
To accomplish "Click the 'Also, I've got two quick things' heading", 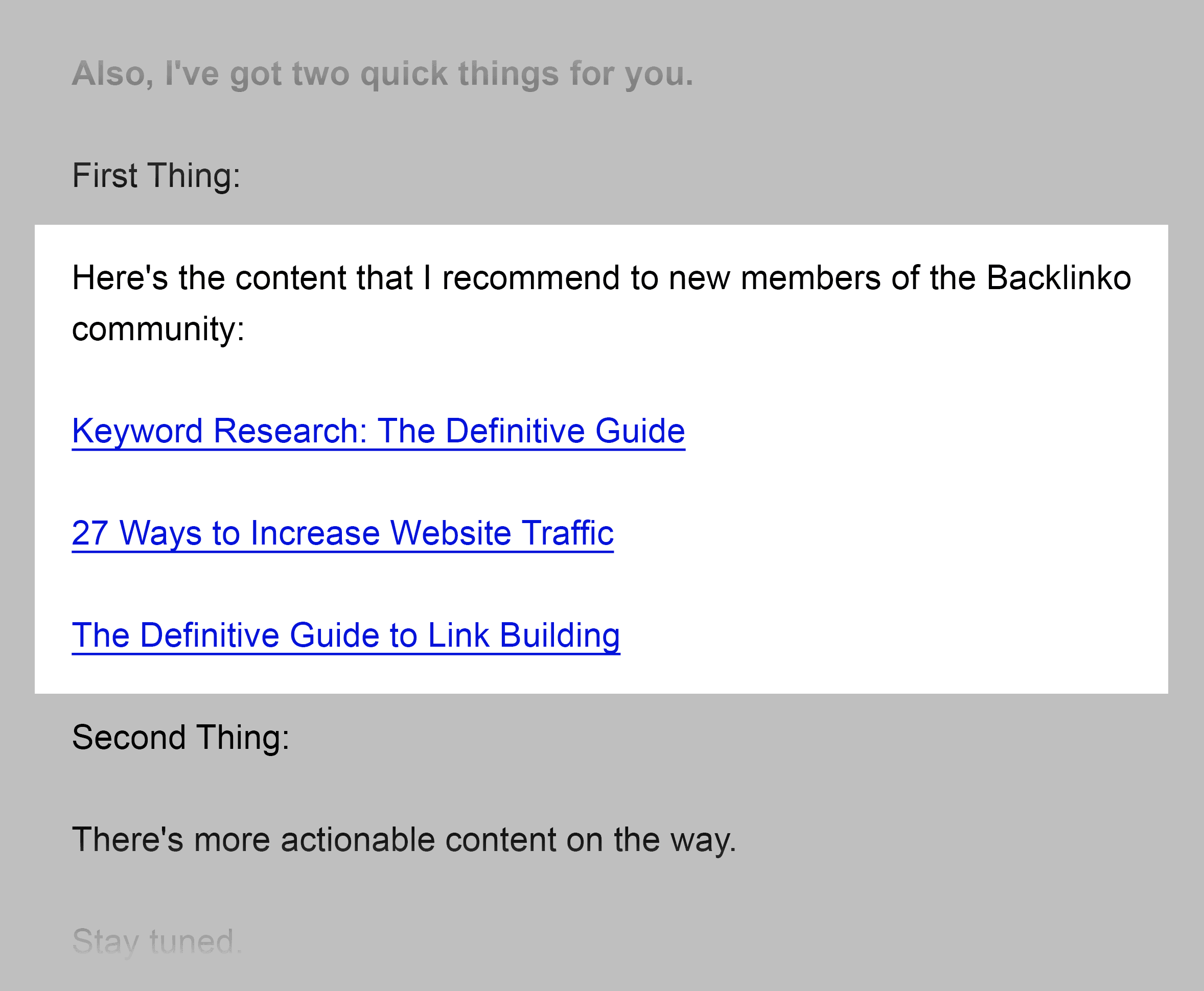I will [382, 74].
